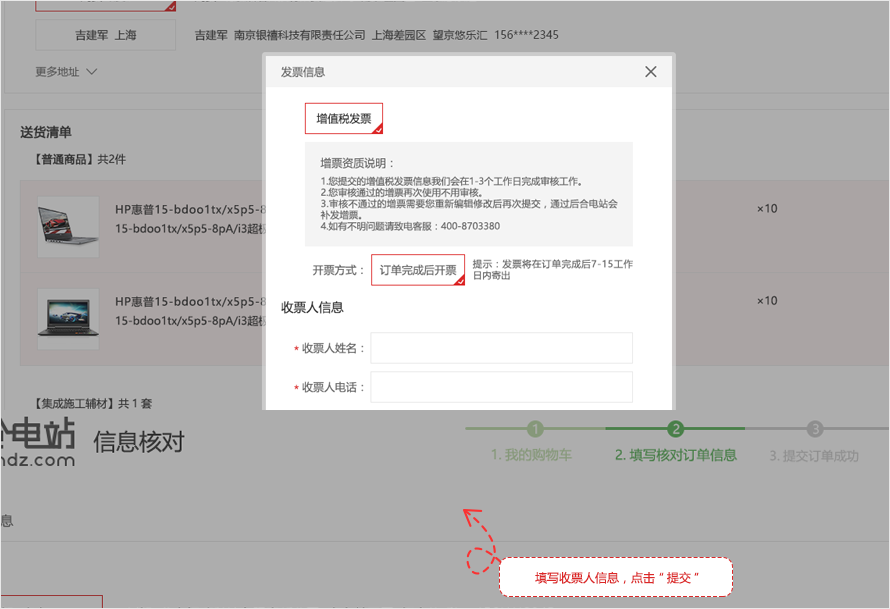Select the 2. 填写核对订单信息 step label
The width and height of the screenshot is (890, 609).
pyautogui.click(x=676, y=455)
